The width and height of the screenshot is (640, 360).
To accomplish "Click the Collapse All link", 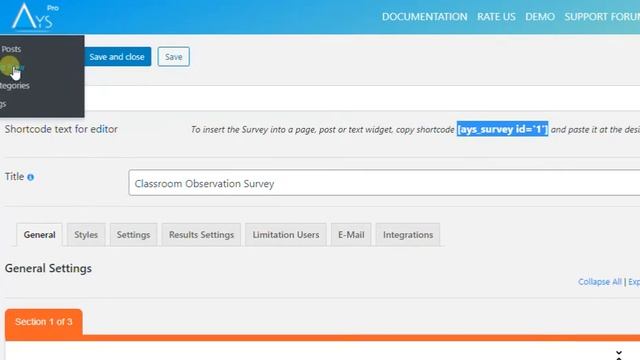I will click(x=600, y=282).
